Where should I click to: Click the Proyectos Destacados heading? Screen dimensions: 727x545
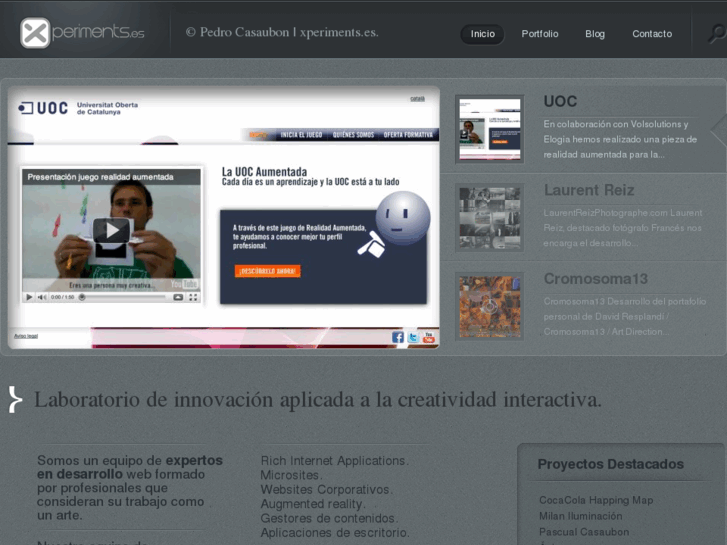(611, 464)
